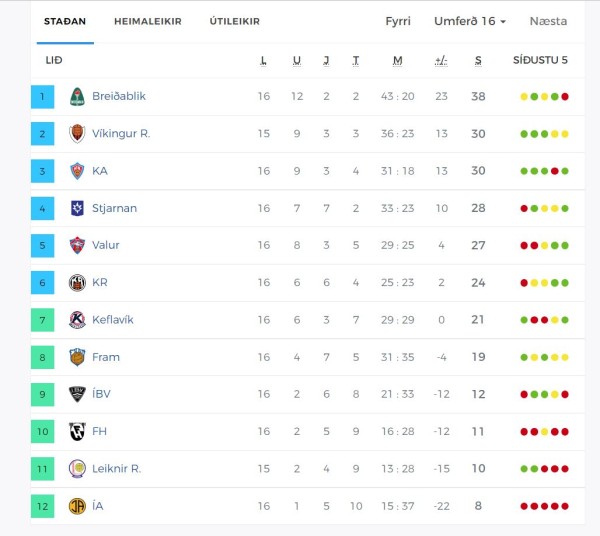Open the Umferð 16 round dropdown
600x536 pixels.
pyautogui.click(x=470, y=21)
